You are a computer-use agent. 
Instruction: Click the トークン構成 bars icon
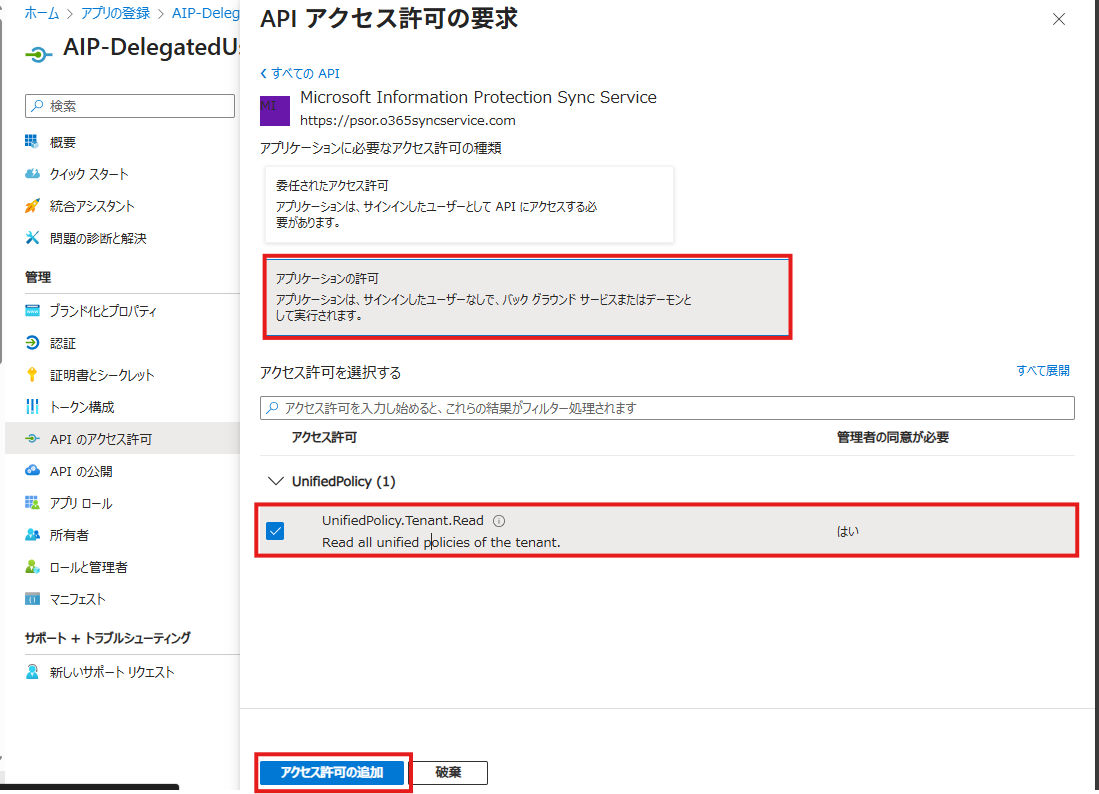pyautogui.click(x=32, y=406)
